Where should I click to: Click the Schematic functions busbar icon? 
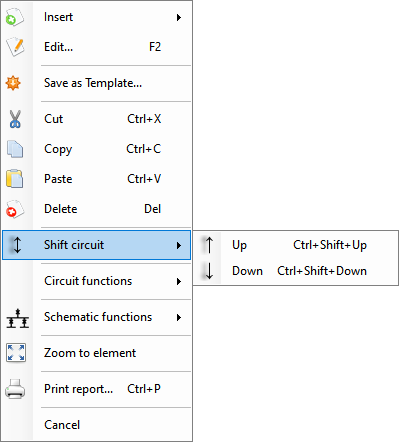18,318
